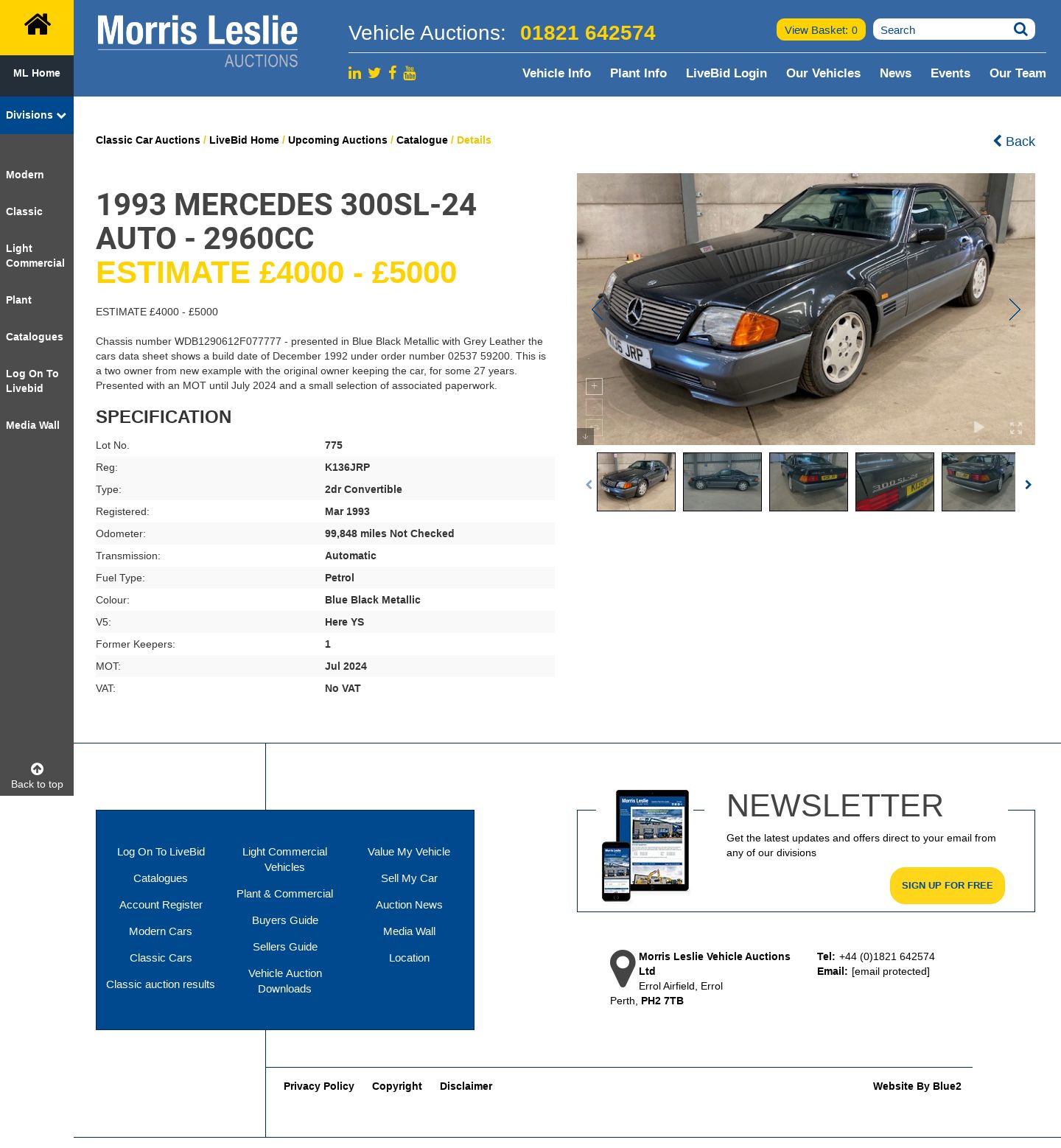Open footer Value My Vehicle link
1061x1148 pixels.
point(409,852)
